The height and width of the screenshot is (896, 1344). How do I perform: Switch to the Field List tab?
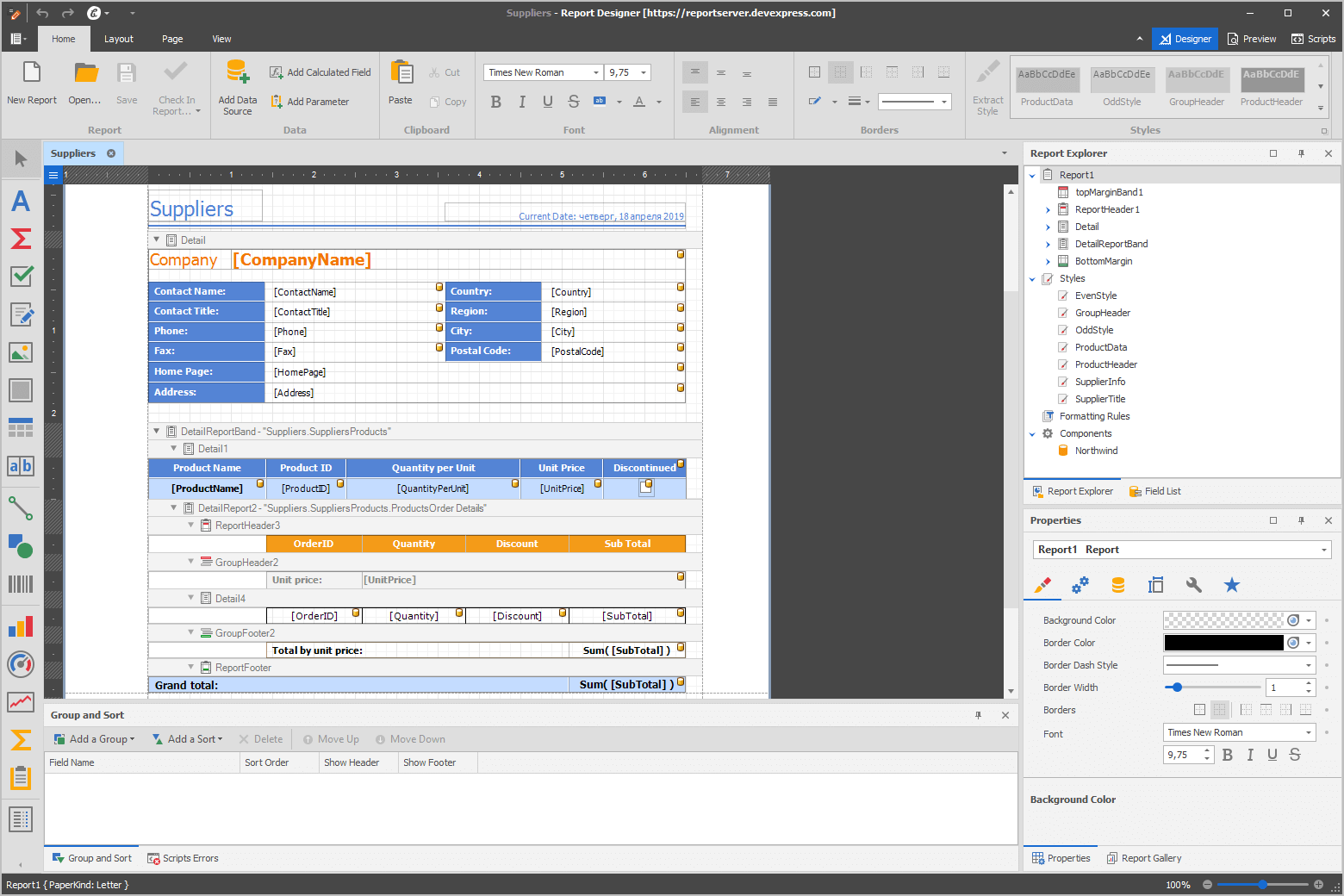pyautogui.click(x=1155, y=491)
